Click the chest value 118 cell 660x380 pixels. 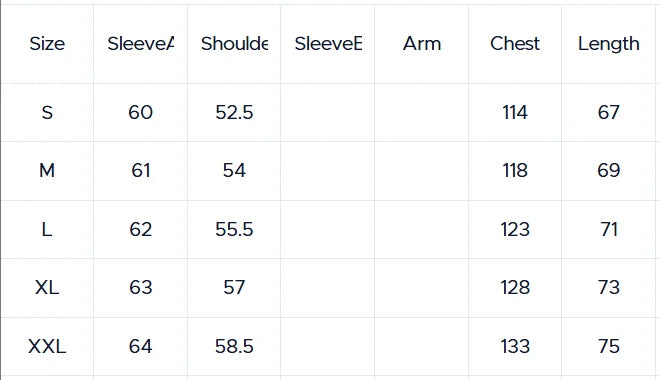(x=515, y=171)
